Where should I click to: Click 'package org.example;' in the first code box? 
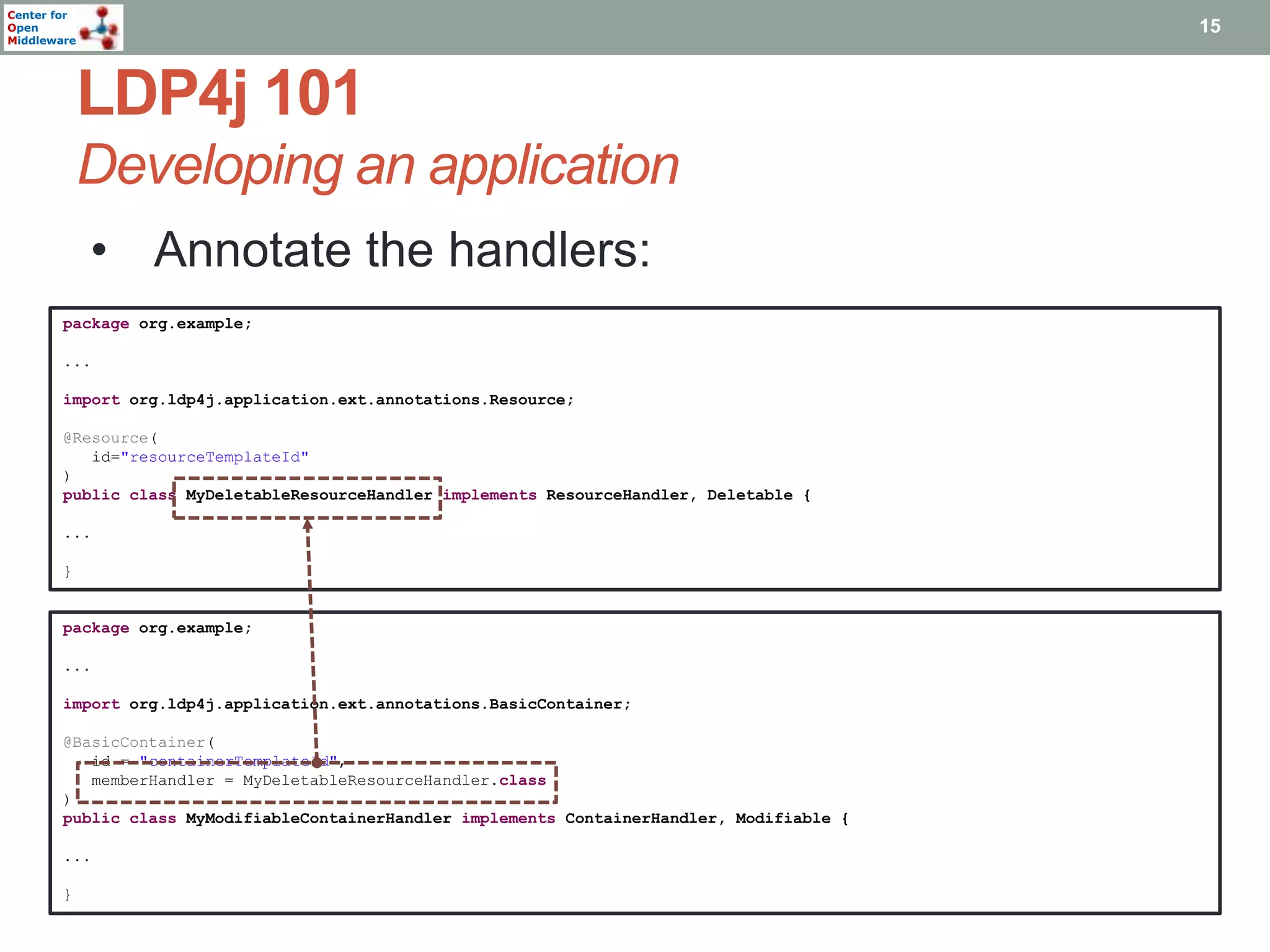[x=158, y=324]
